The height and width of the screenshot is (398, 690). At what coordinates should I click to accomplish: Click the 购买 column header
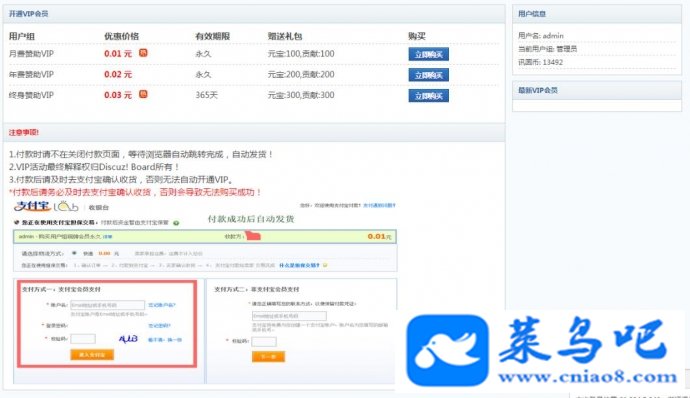(417, 36)
